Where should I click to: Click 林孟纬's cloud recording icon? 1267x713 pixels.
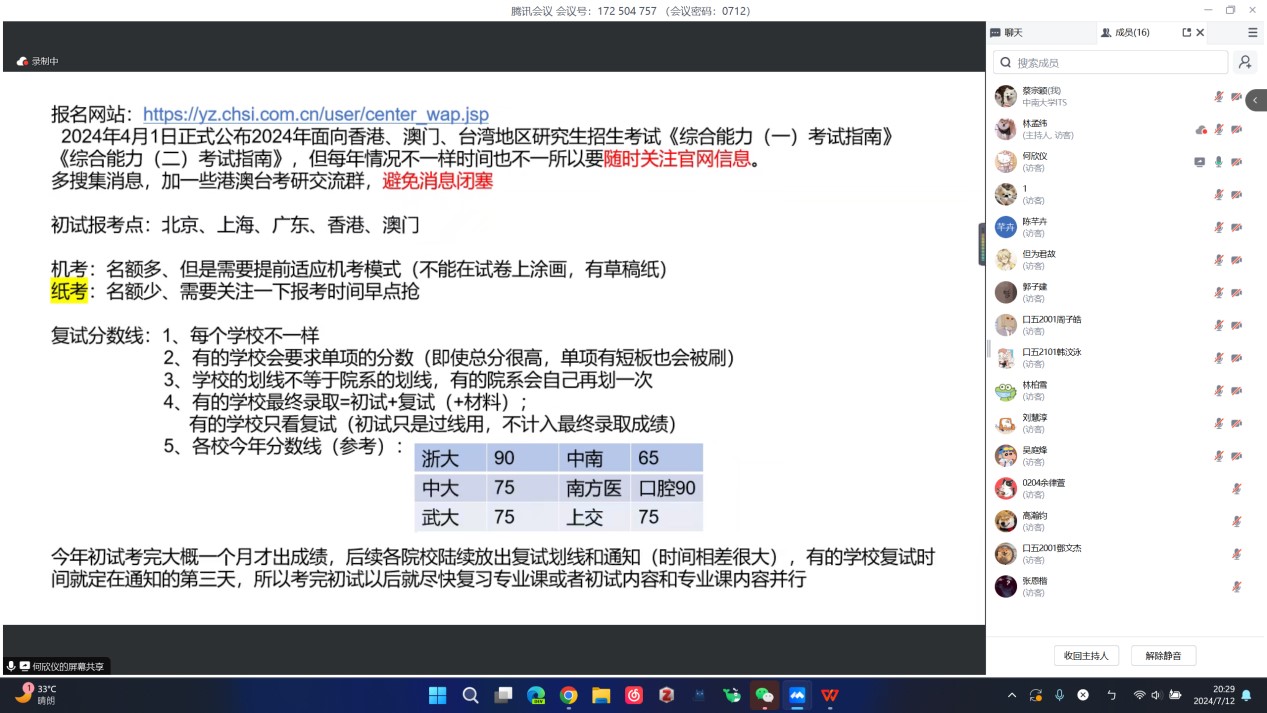(1200, 130)
